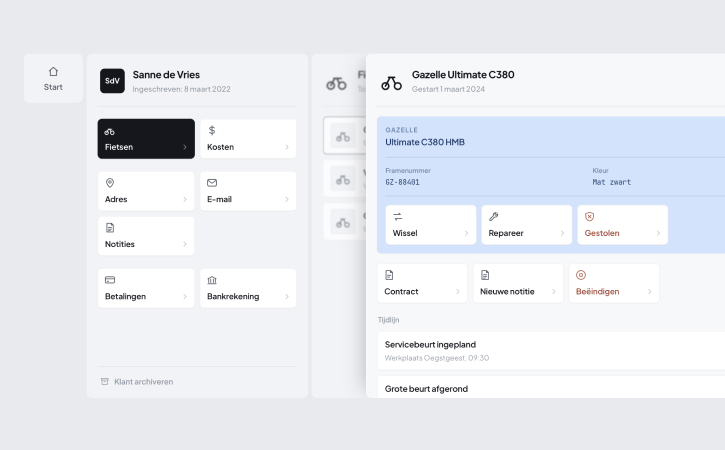Click Tijdlijn section label
Viewport: 725px width, 450px height.
pyautogui.click(x=388, y=320)
